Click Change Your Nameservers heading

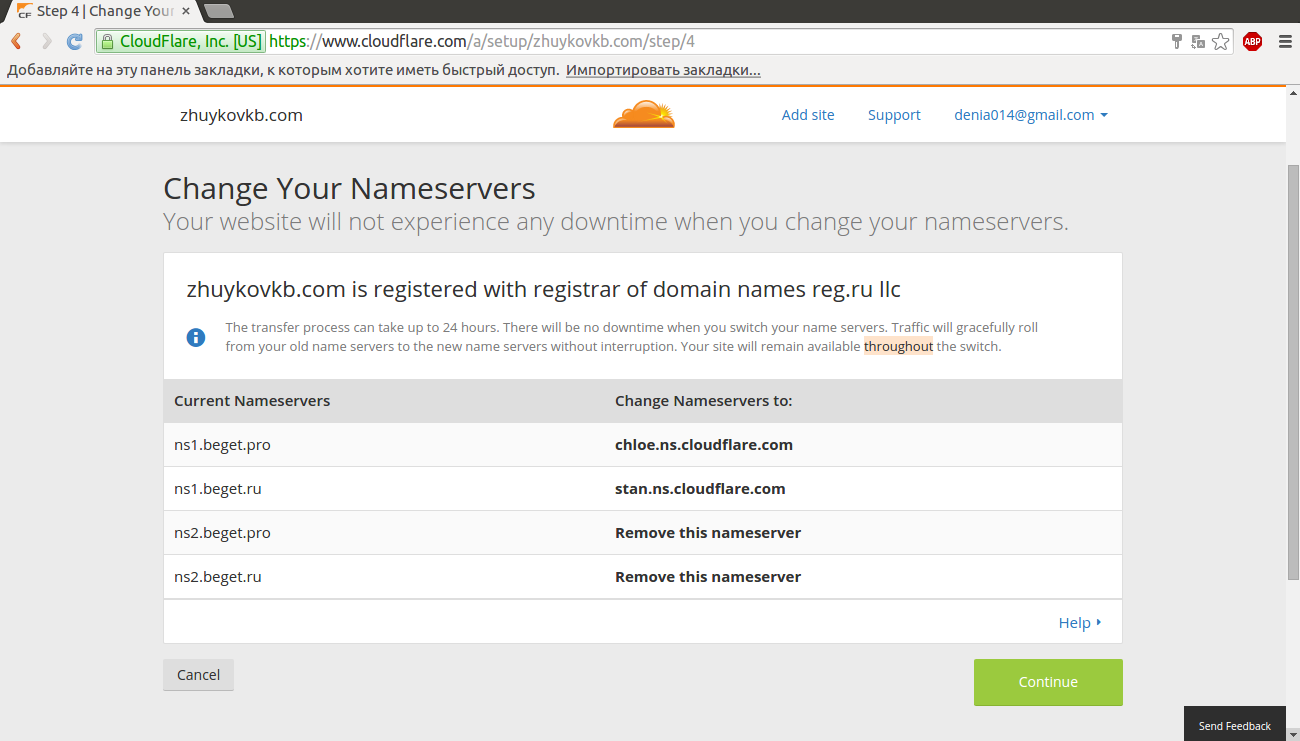(349, 188)
